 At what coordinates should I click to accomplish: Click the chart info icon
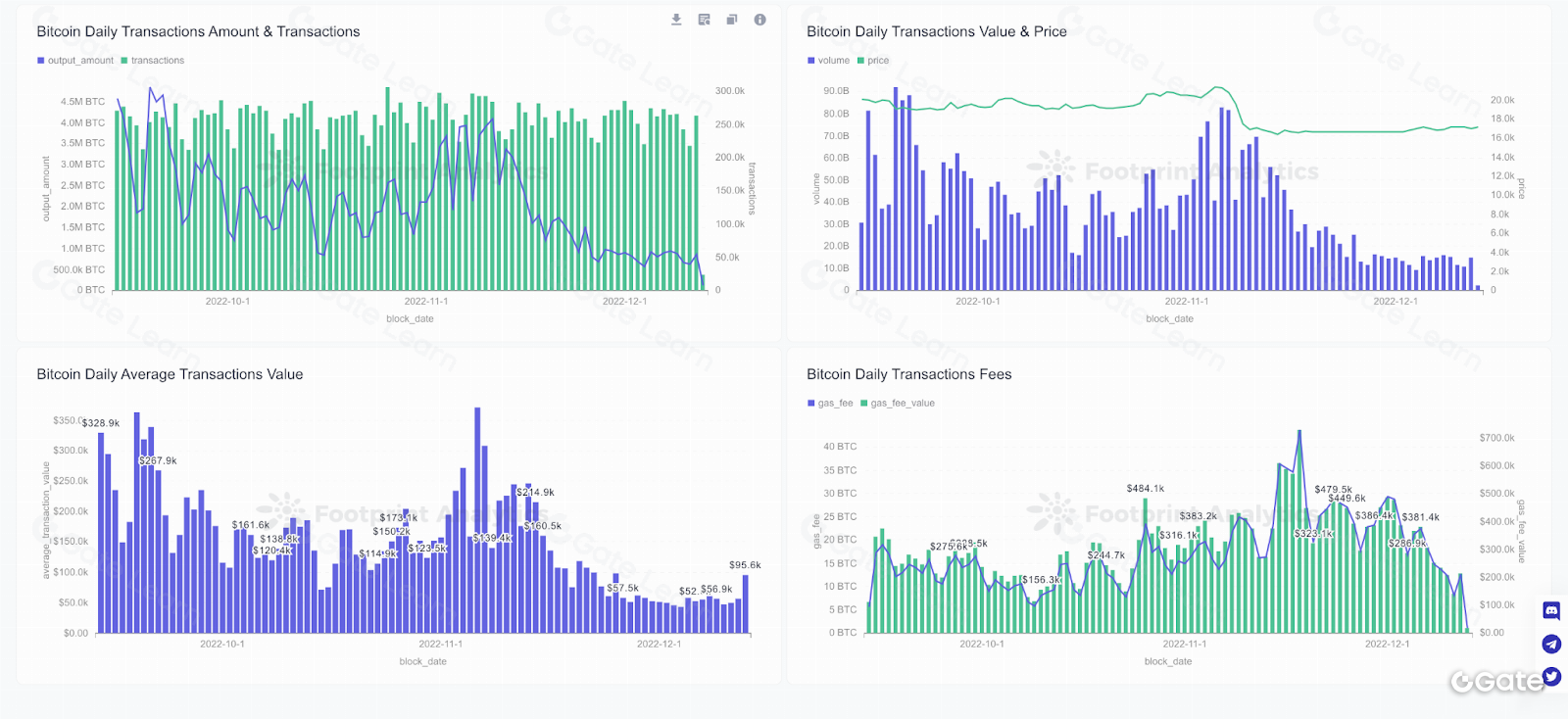point(759,20)
